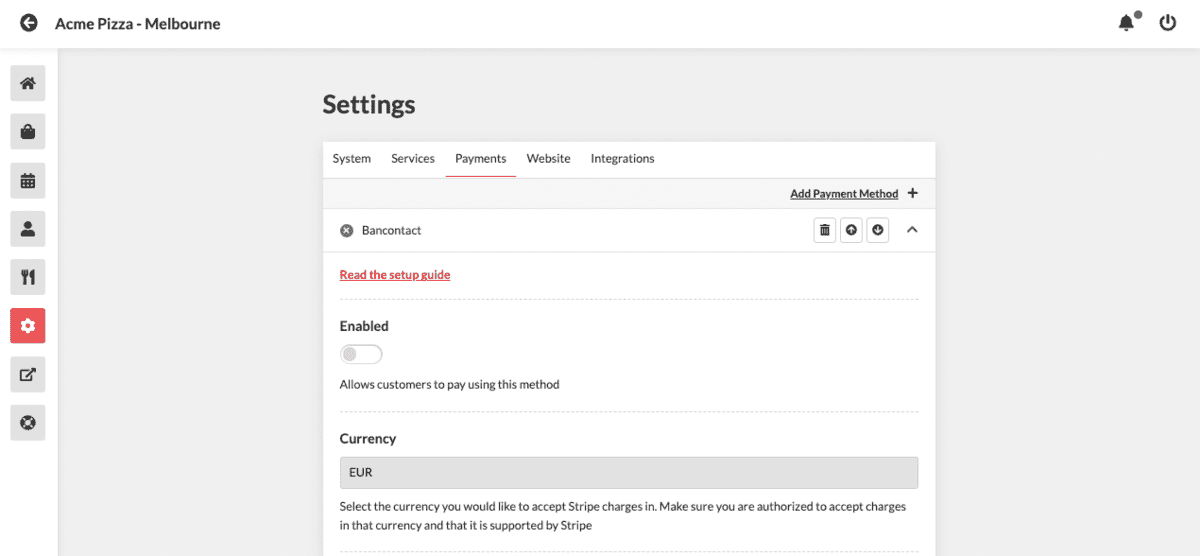Open the calendar bookings sidebar icon
This screenshot has height=556, width=1200.
pos(28,181)
